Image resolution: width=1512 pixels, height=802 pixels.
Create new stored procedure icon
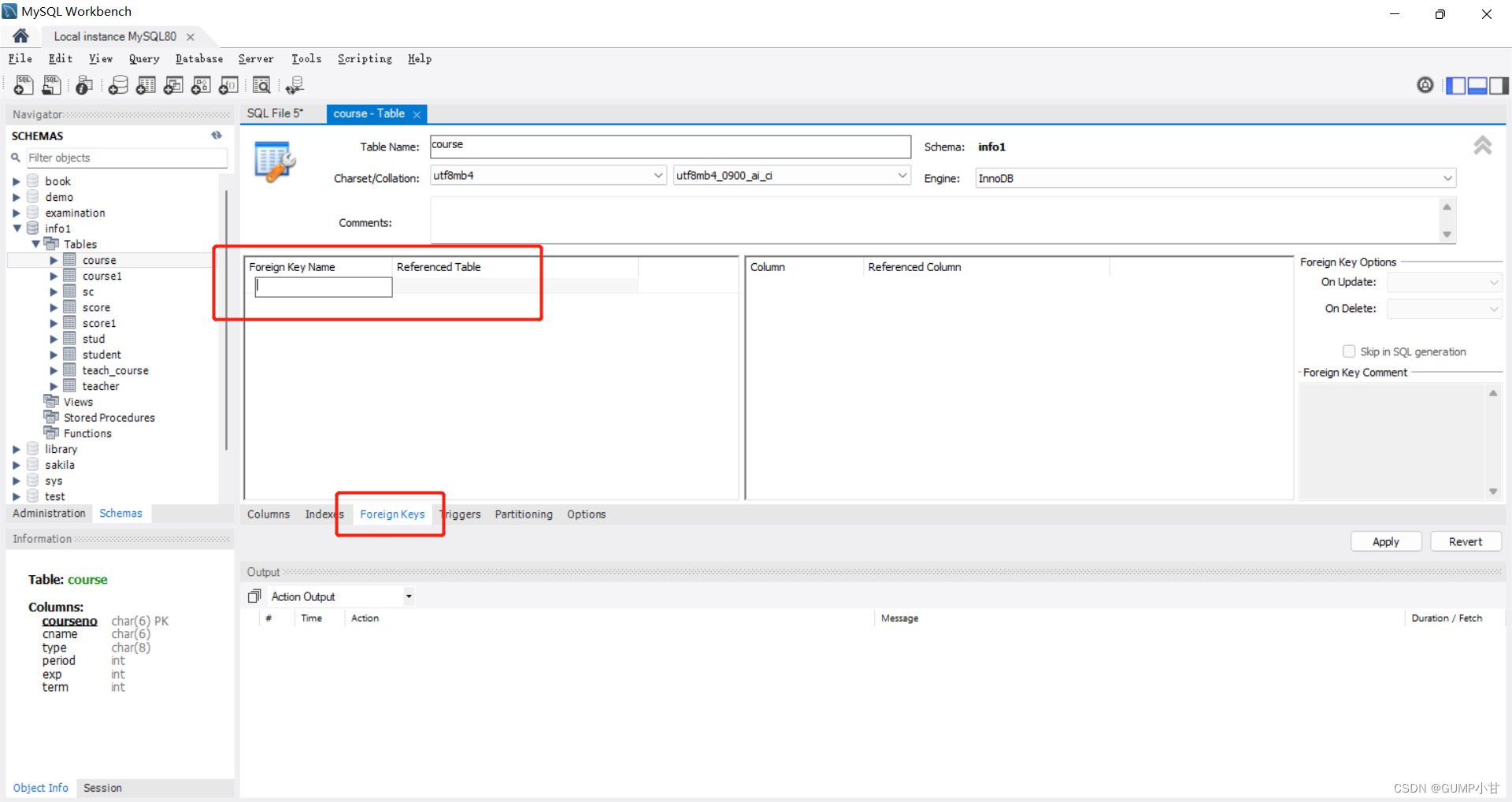point(201,85)
